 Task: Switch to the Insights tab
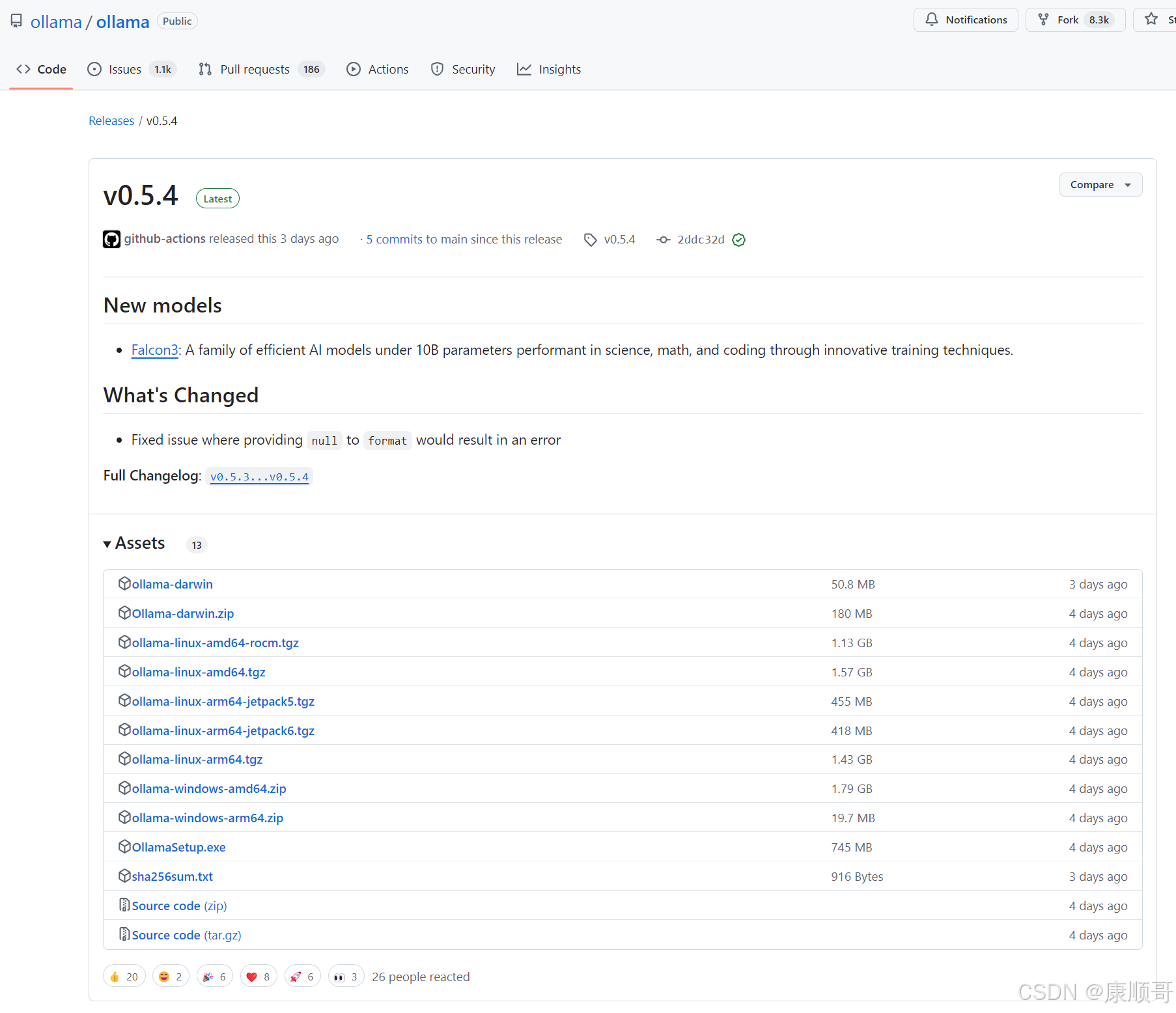[549, 69]
